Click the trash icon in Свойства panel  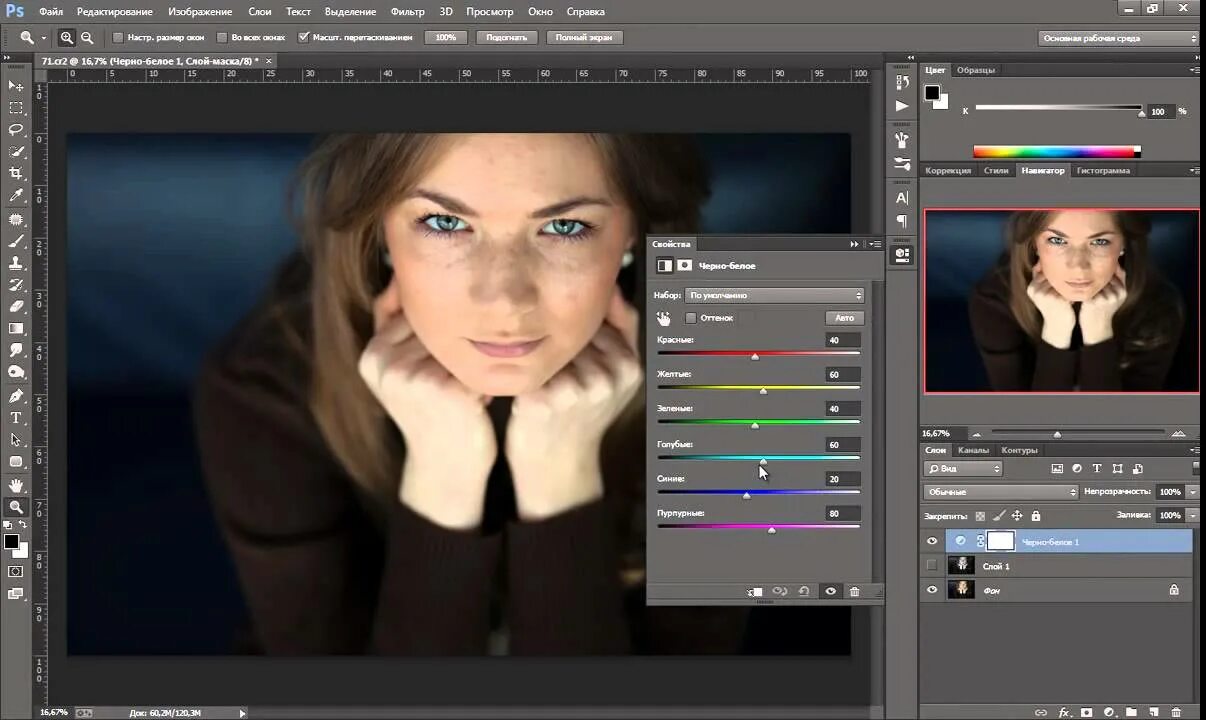click(x=854, y=592)
